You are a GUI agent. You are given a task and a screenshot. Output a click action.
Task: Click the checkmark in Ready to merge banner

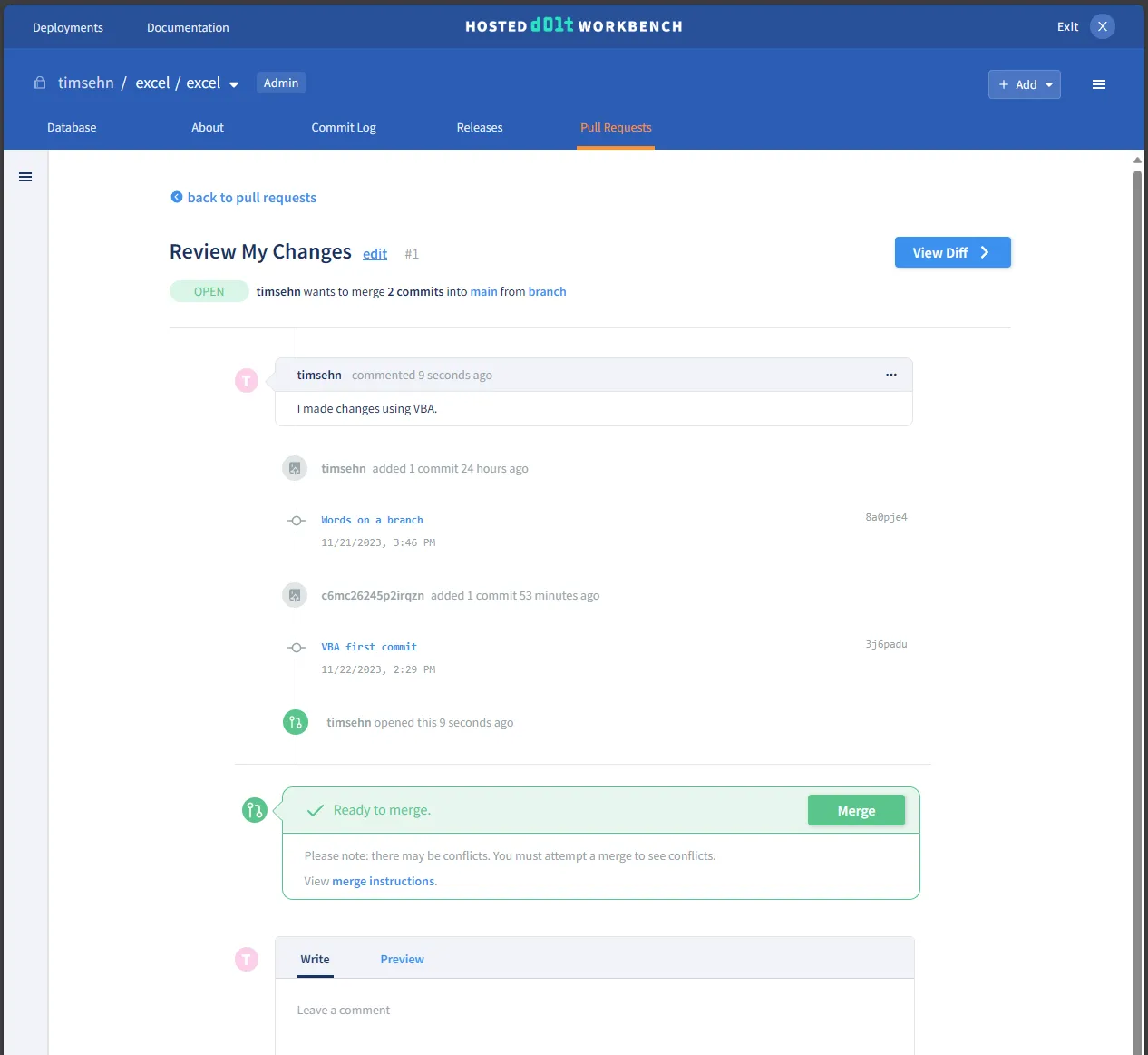[315, 809]
